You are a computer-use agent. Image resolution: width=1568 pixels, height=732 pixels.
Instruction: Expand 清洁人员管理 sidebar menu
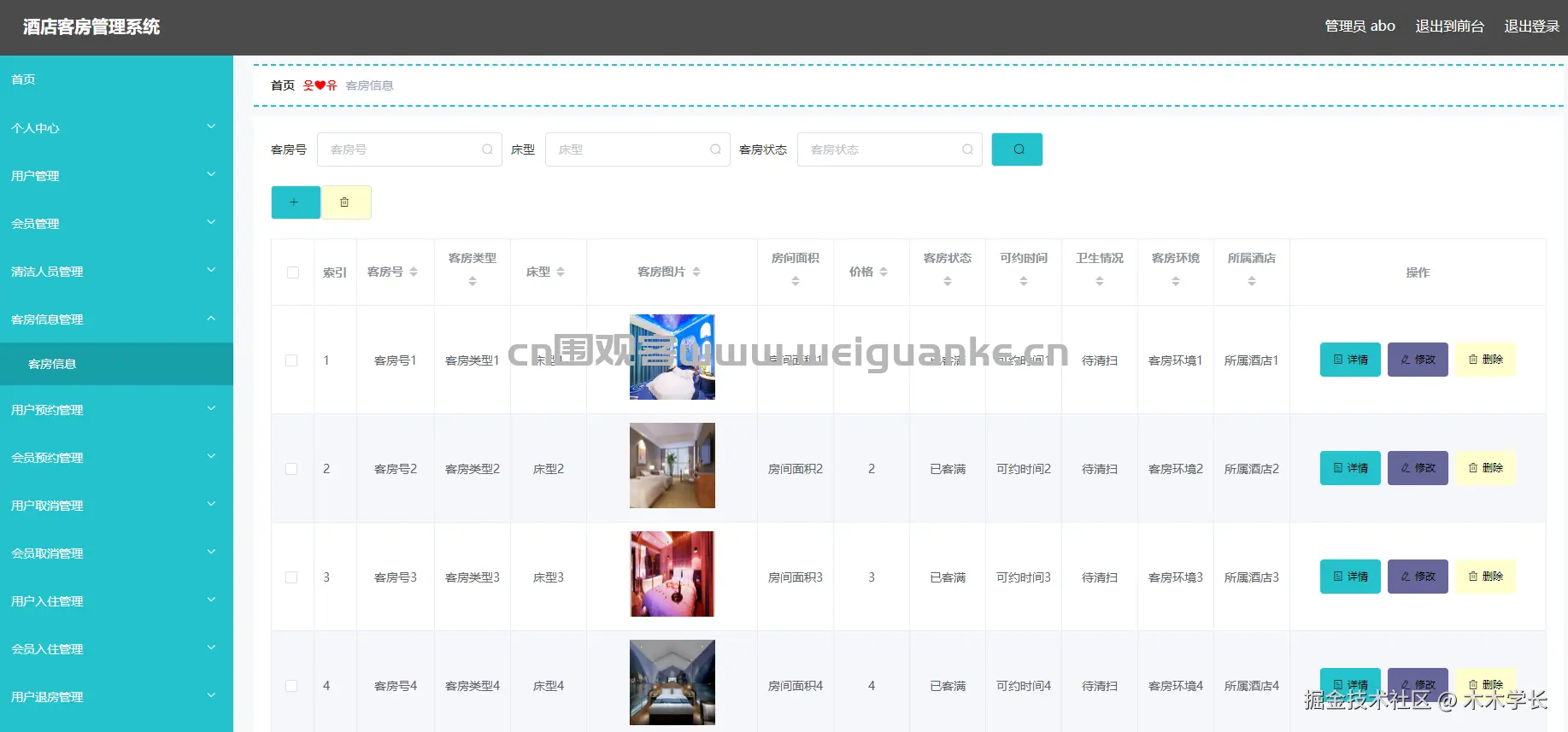116,271
